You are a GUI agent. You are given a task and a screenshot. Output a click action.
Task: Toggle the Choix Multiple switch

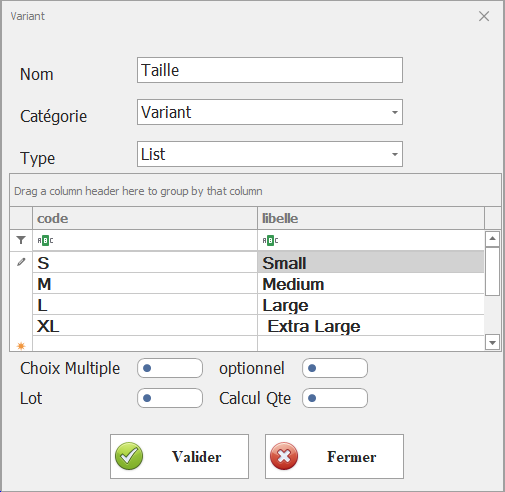click(x=170, y=368)
